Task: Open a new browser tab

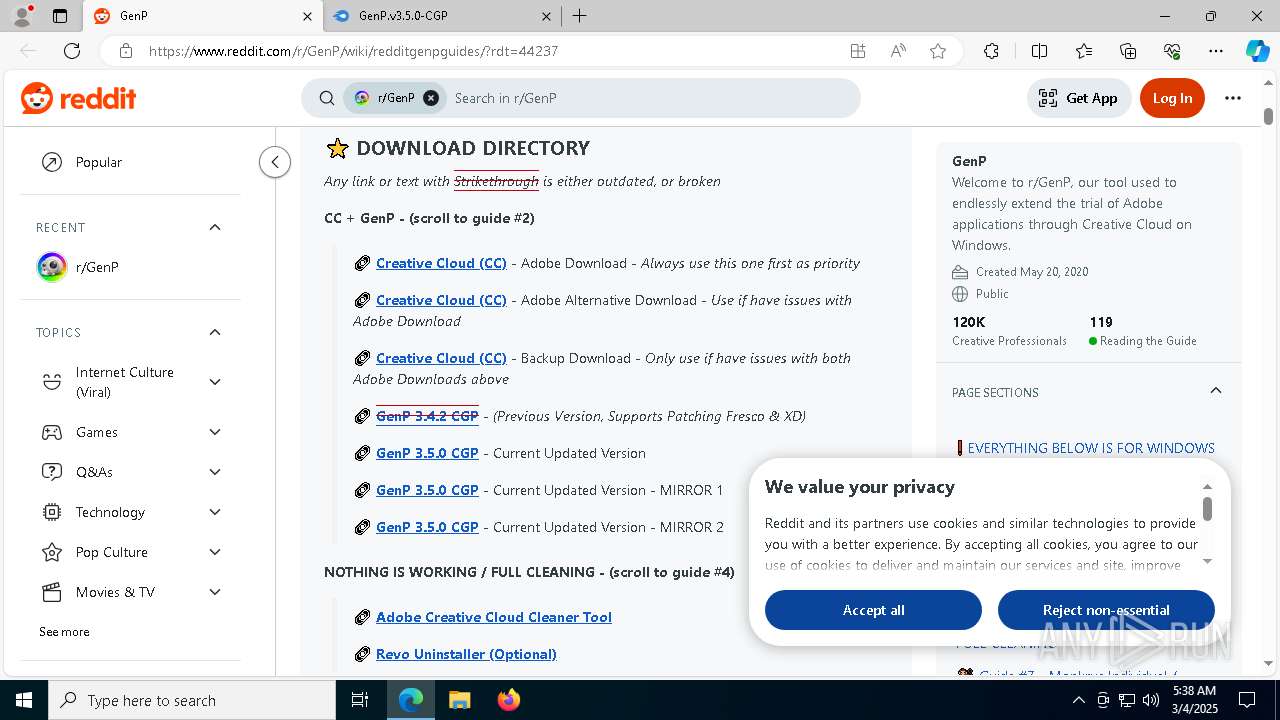Action: [580, 16]
